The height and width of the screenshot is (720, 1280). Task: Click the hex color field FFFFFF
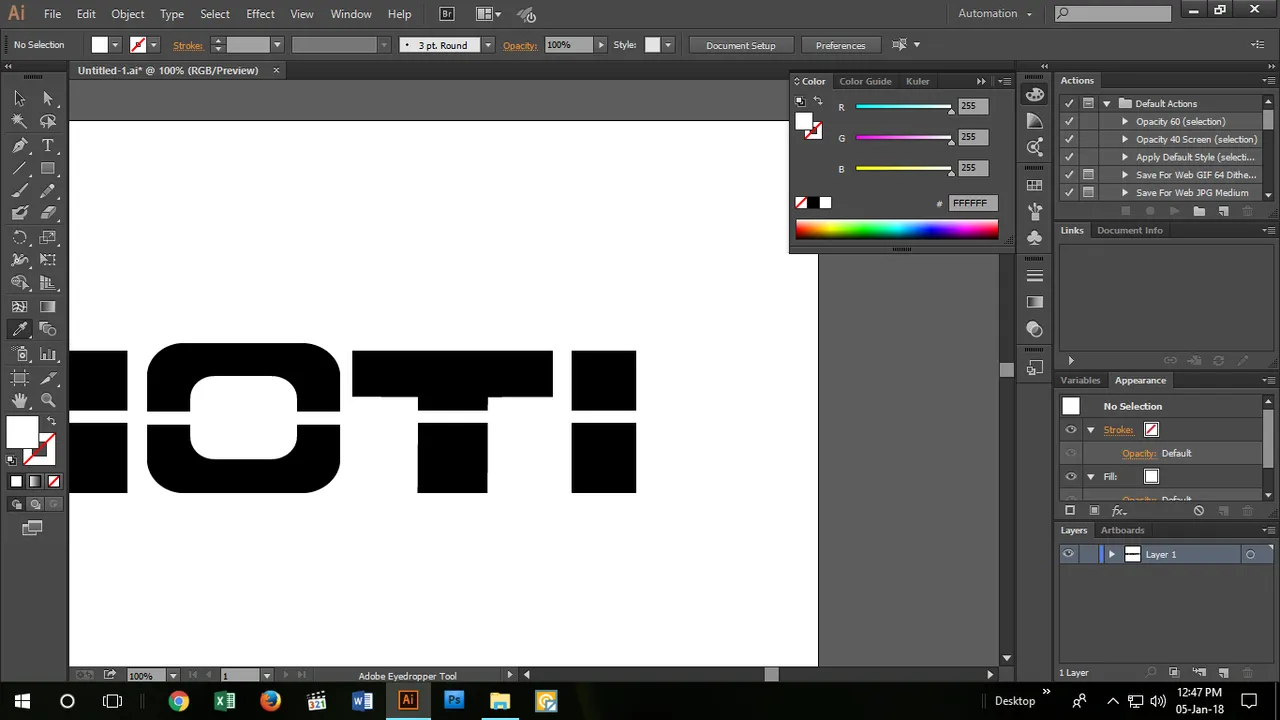[x=973, y=203]
